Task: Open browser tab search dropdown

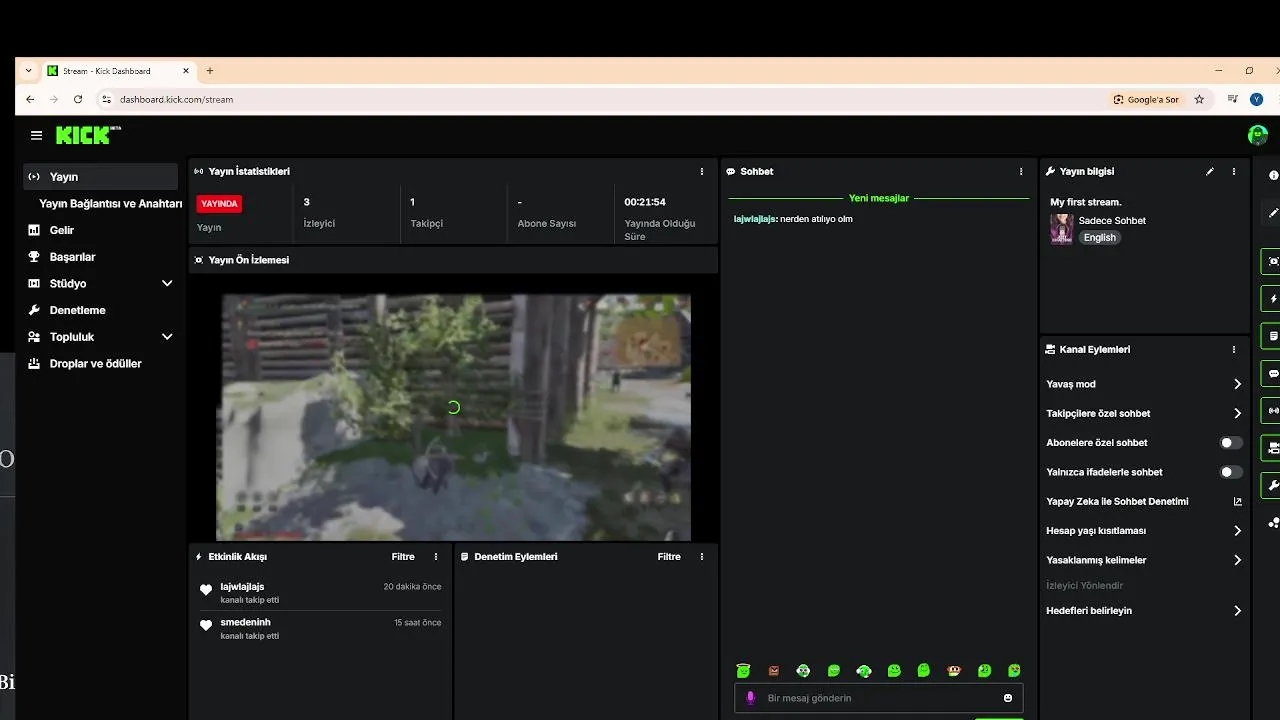Action: pos(28,71)
